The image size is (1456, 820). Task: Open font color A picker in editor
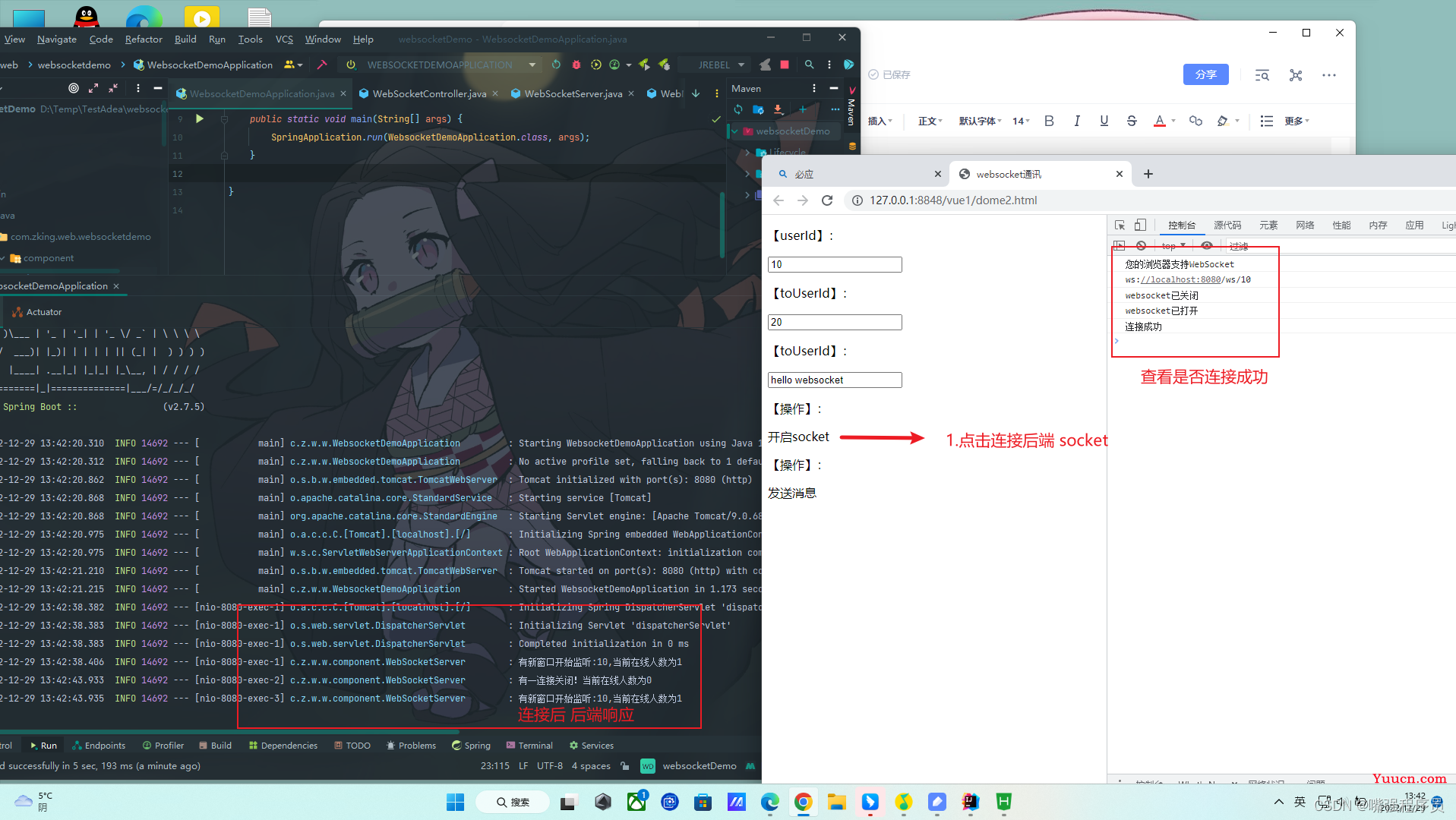[x=1159, y=121]
